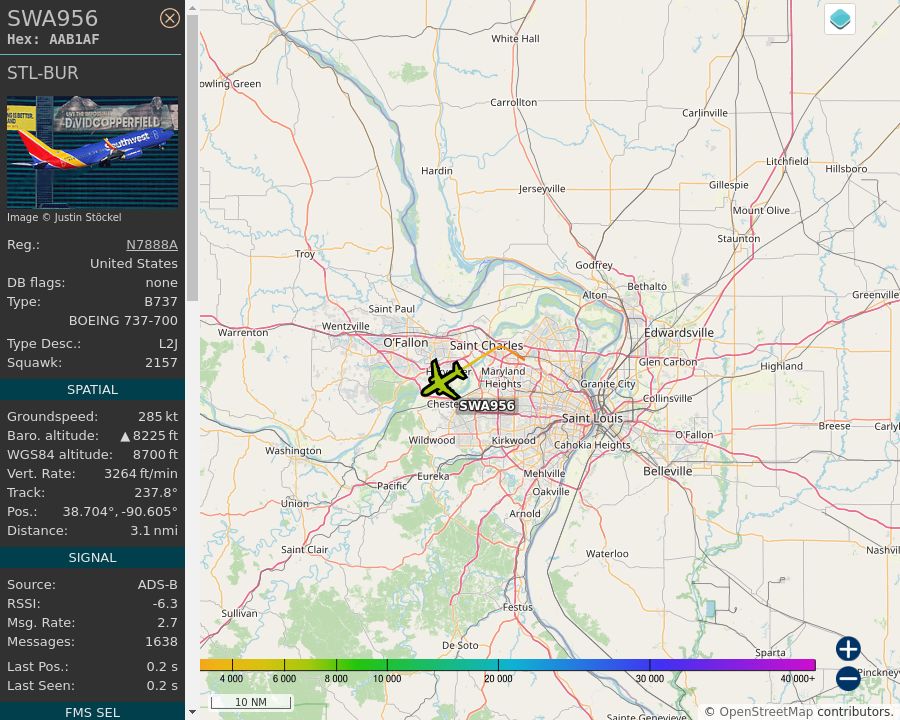Zoom in using the plus button

[x=847, y=649]
